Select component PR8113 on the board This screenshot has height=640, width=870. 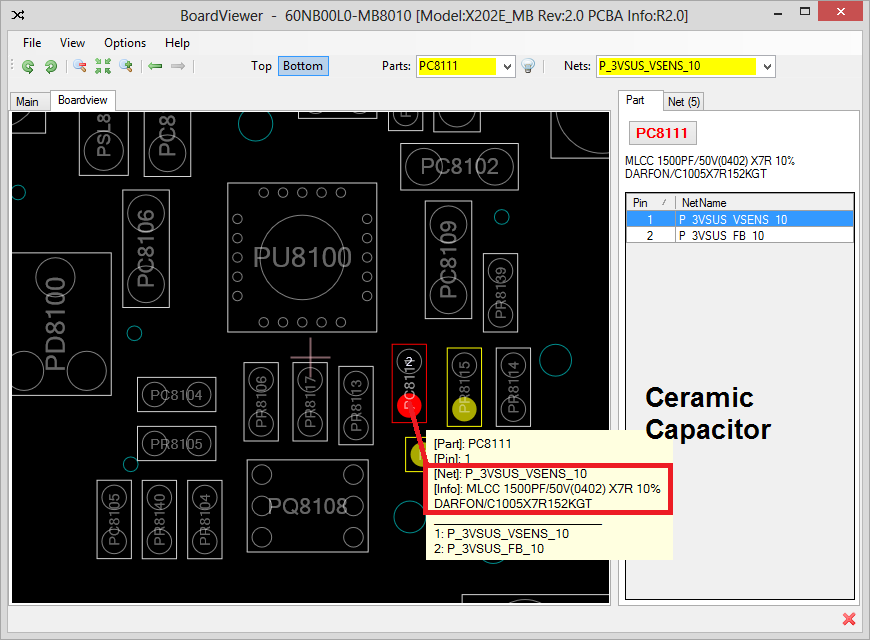click(x=356, y=405)
